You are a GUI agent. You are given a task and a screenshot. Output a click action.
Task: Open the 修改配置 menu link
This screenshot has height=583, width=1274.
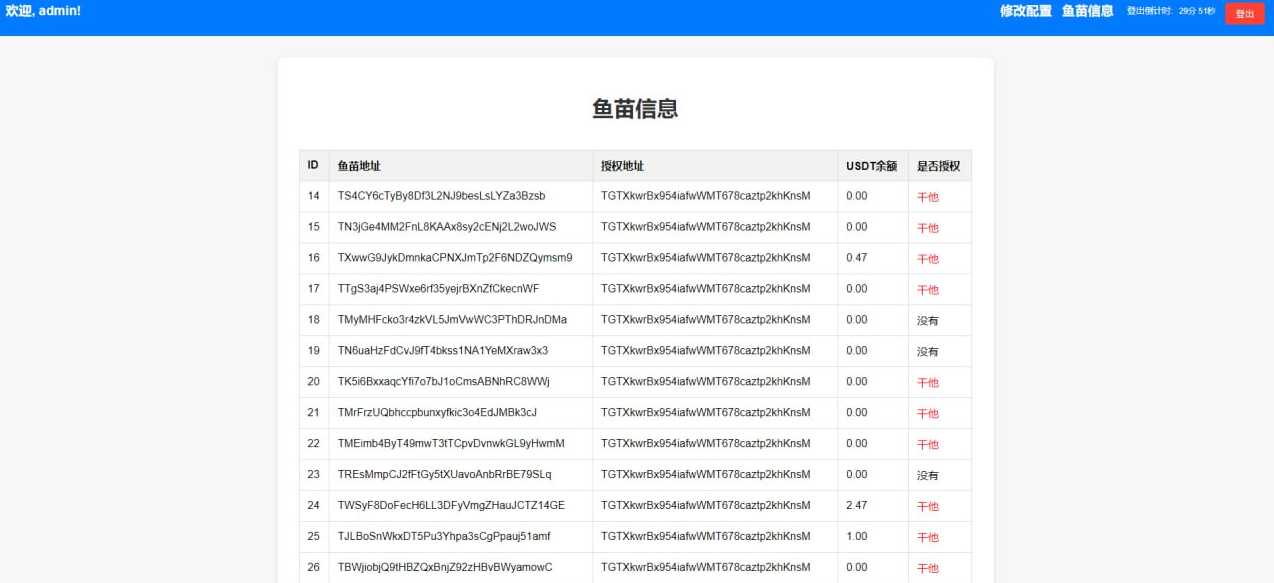1026,11
